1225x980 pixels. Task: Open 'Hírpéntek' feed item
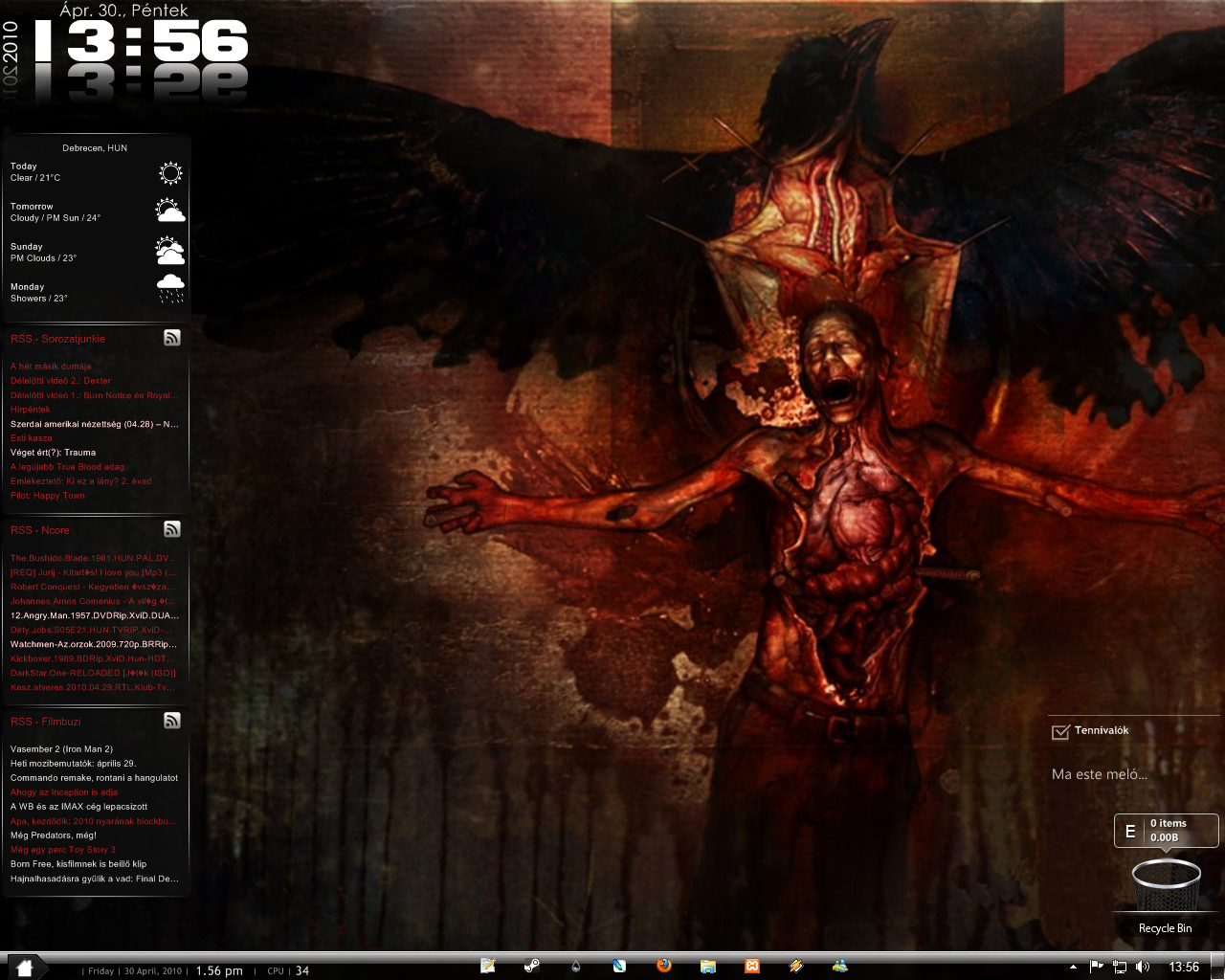click(31, 410)
